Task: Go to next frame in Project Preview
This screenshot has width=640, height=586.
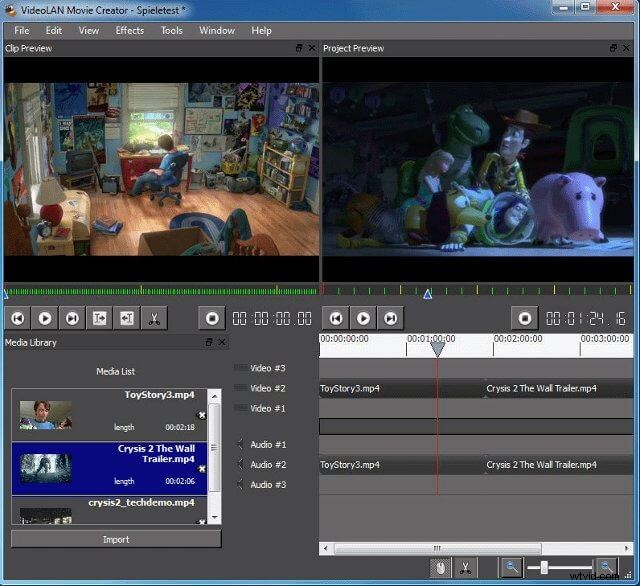Action: pos(391,318)
